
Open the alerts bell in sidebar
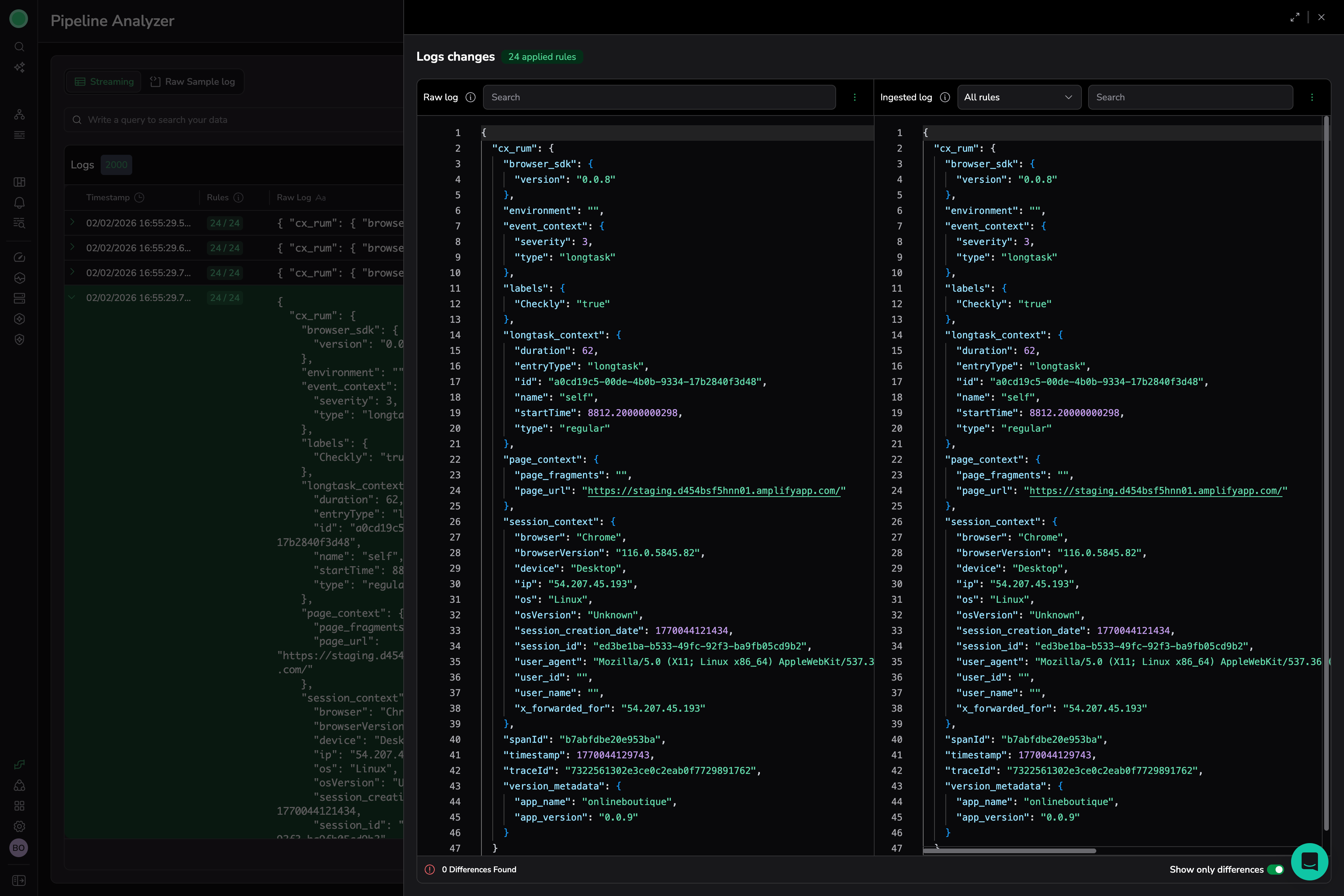tap(19, 203)
